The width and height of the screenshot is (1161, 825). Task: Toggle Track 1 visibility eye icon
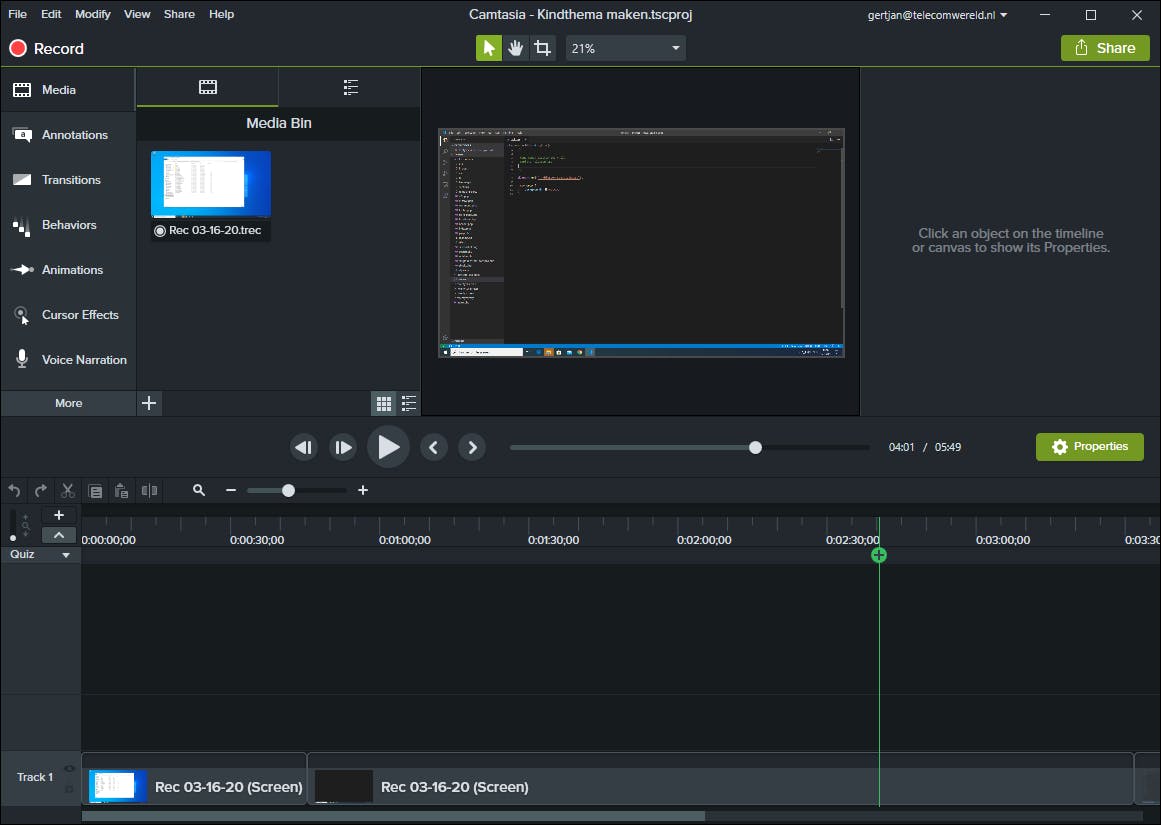pyautogui.click(x=69, y=768)
